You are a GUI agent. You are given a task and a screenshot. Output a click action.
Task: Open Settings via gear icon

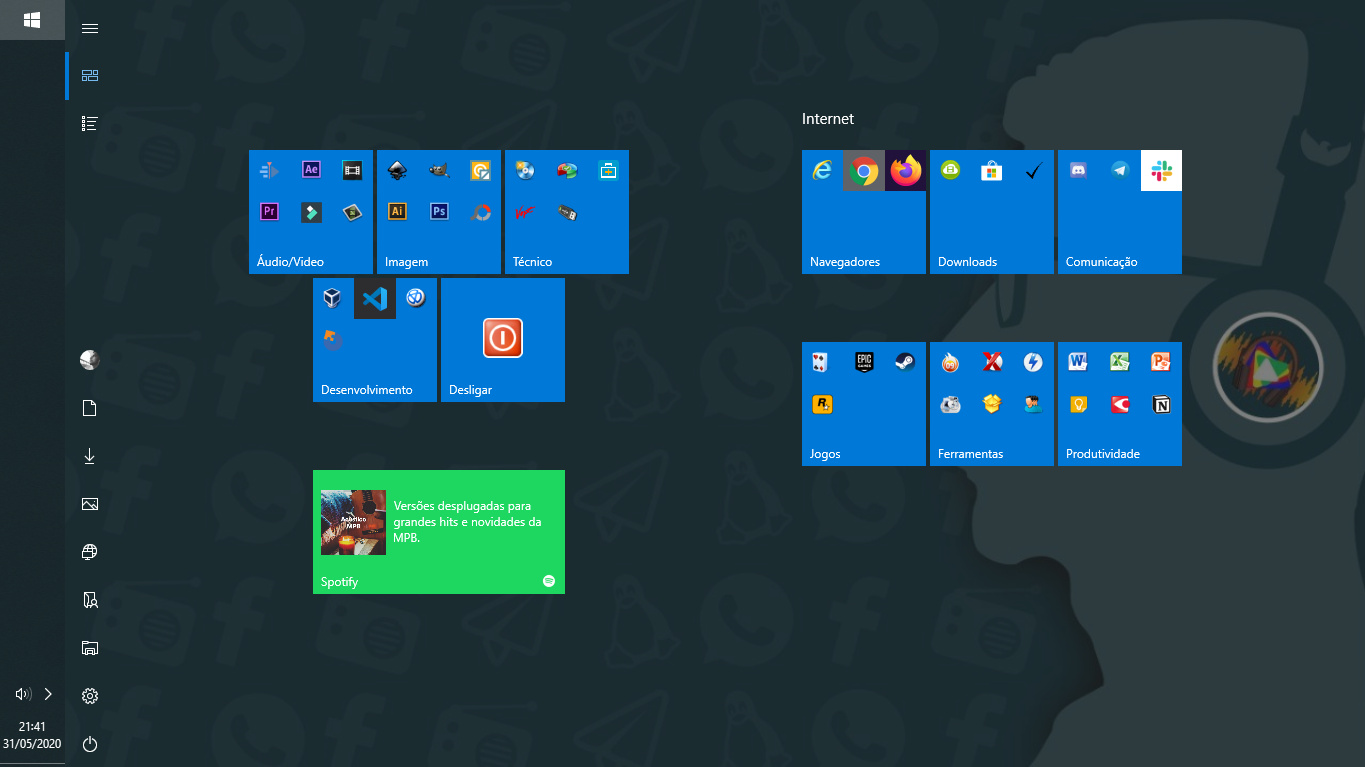(90, 696)
